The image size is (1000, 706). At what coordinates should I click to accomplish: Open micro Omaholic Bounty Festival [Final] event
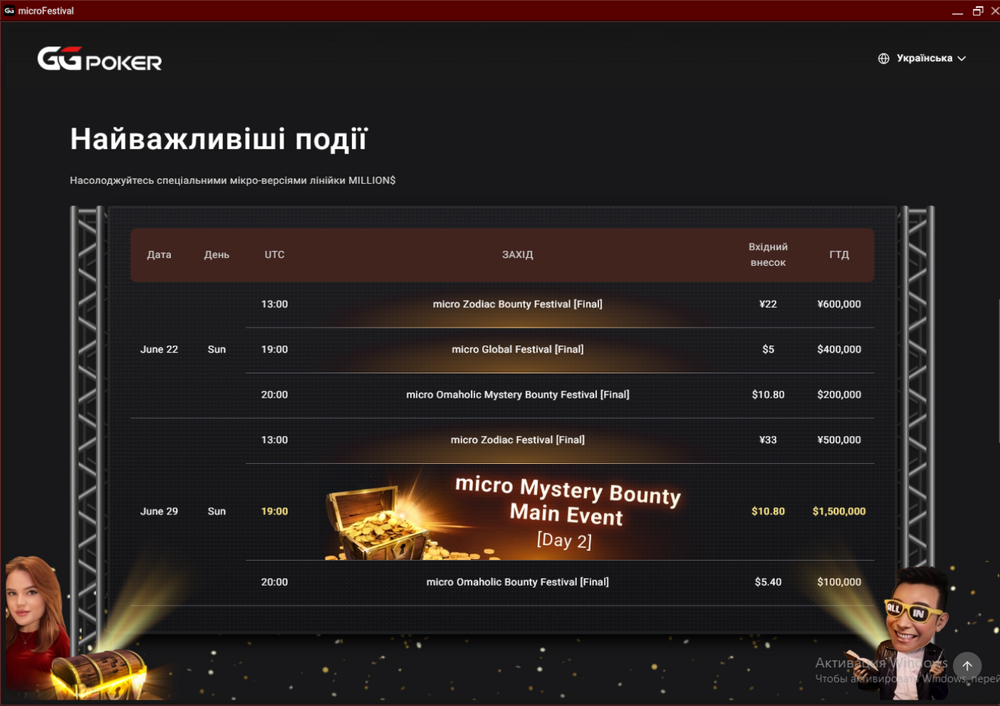coord(517,582)
